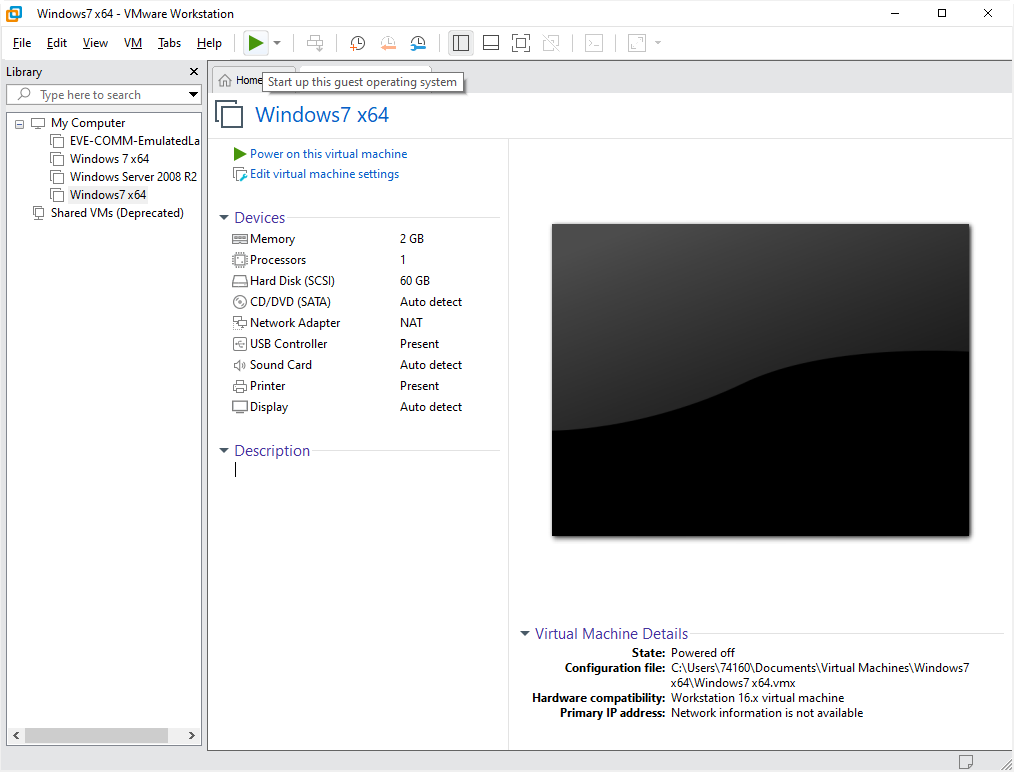Viewport: 1014px width, 772px height.
Task: Collapse the My Computer tree node
Action: [x=19, y=123]
